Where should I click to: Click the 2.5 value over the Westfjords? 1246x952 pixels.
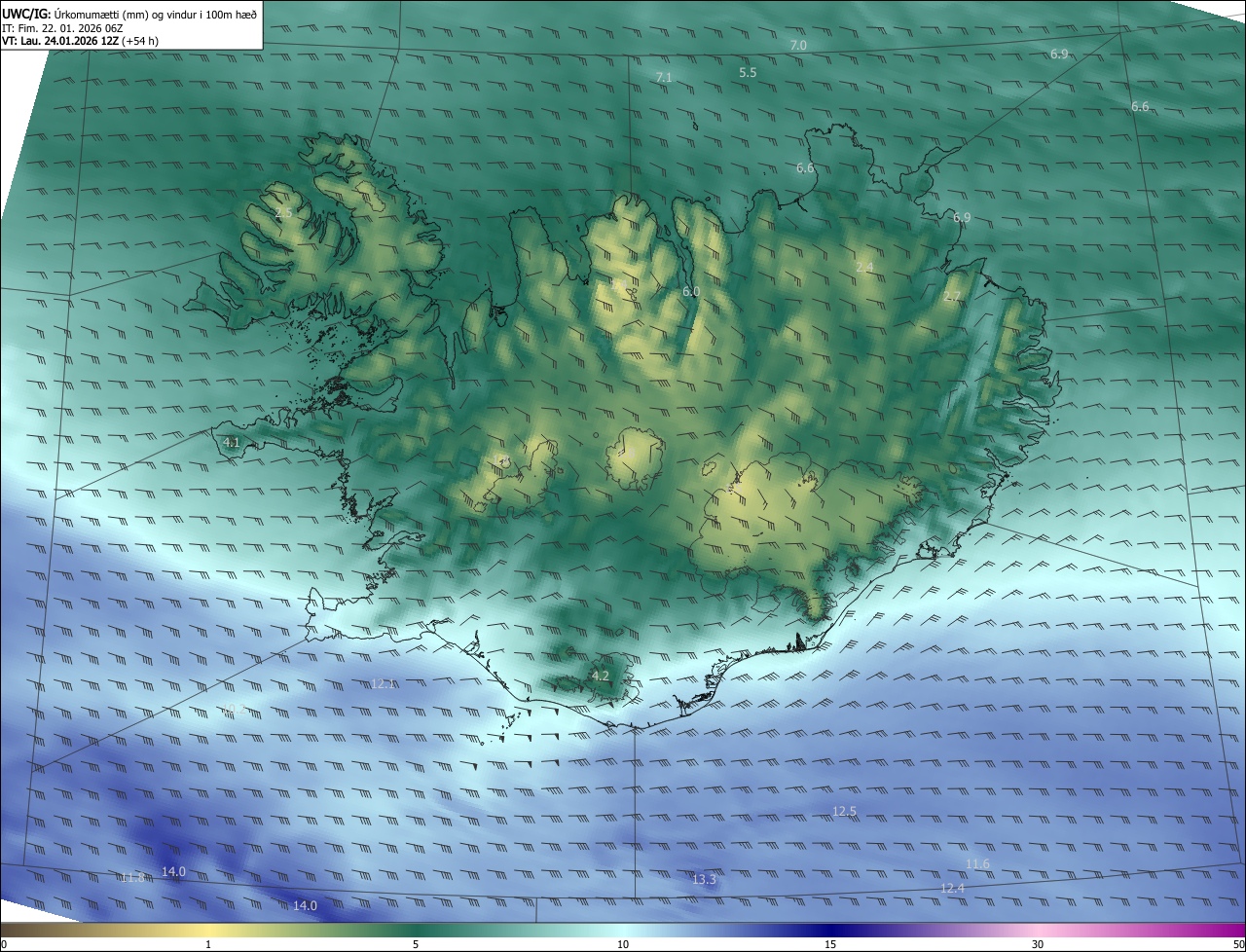283,213
